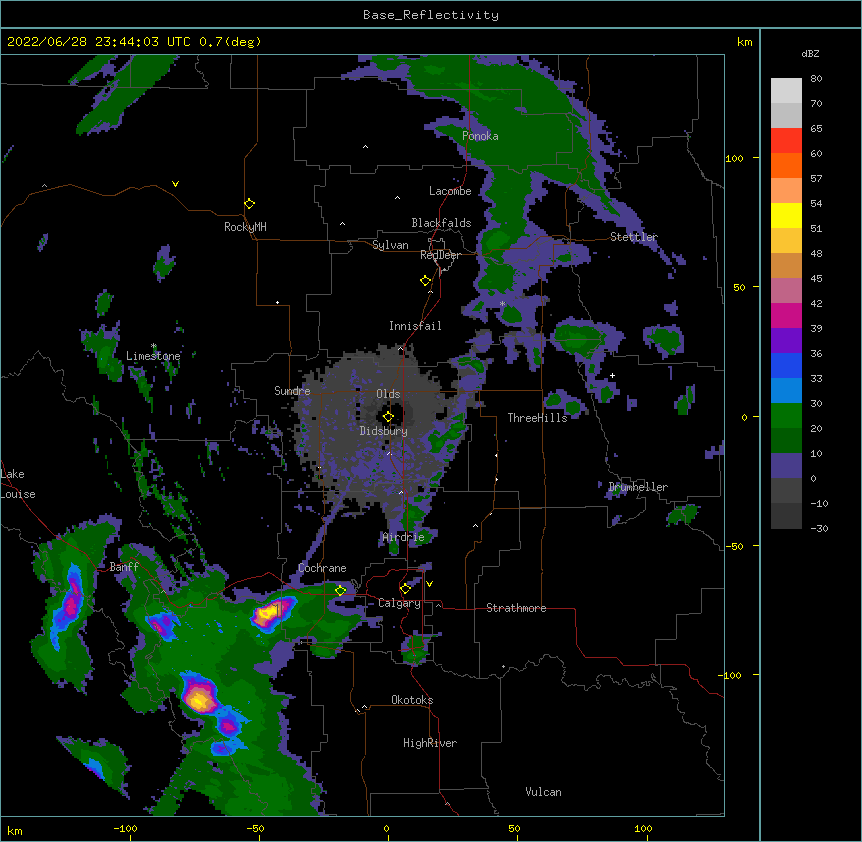Click the km unit label at bottom left
The image size is (862, 842).
point(15,831)
